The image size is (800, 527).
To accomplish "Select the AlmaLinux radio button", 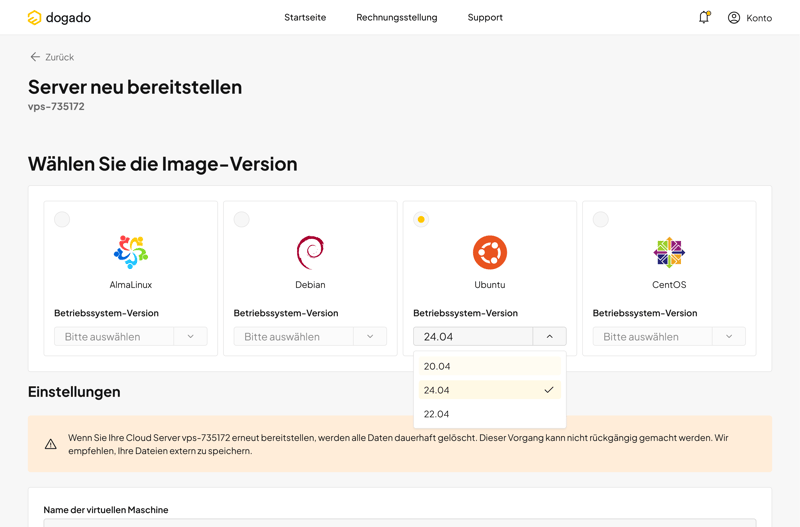I will (62, 219).
